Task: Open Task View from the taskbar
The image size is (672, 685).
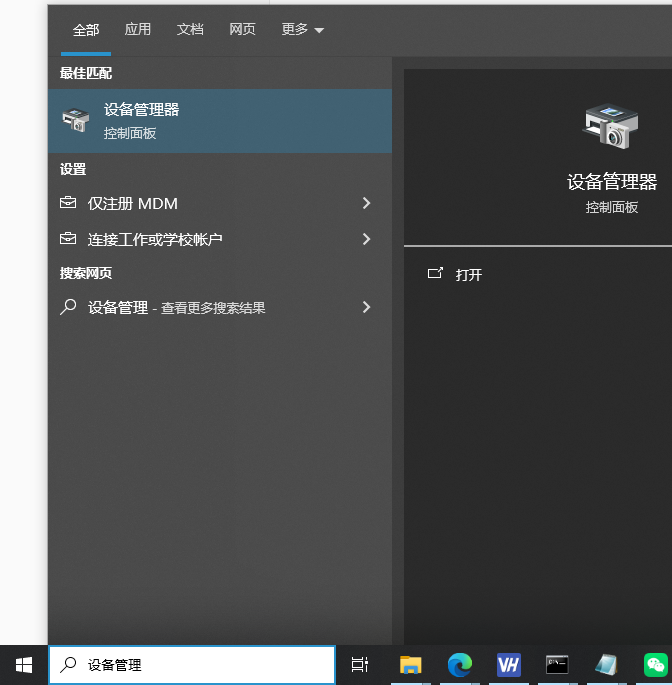Action: click(x=360, y=665)
